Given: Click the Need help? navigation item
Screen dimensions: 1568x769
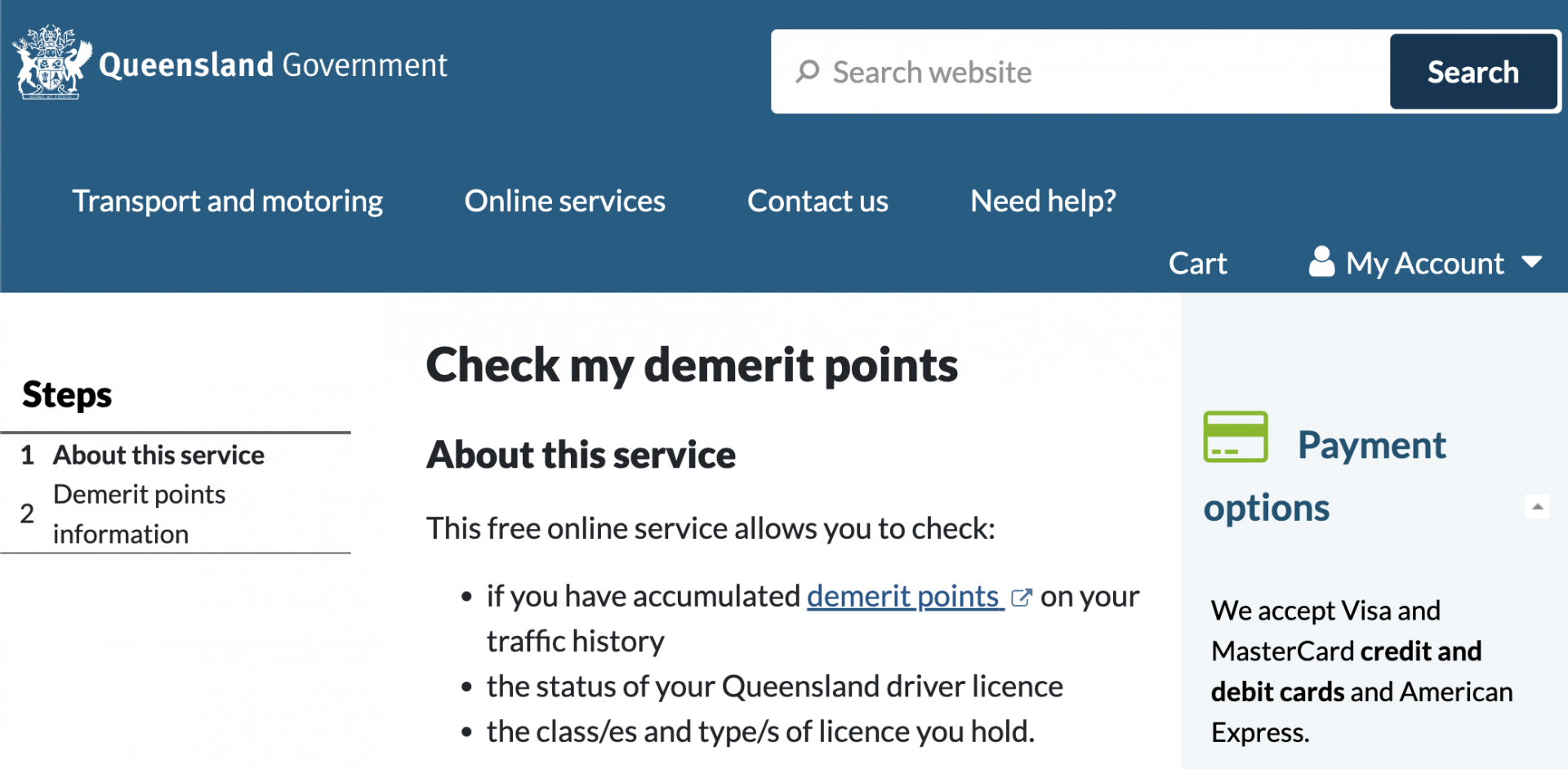Looking at the screenshot, I should coord(1042,201).
